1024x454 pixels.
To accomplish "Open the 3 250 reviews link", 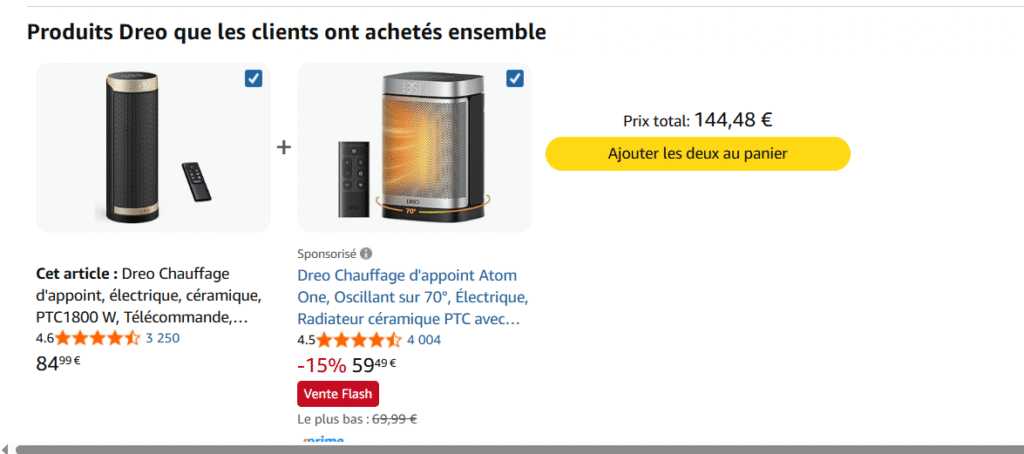I will pyautogui.click(x=163, y=338).
